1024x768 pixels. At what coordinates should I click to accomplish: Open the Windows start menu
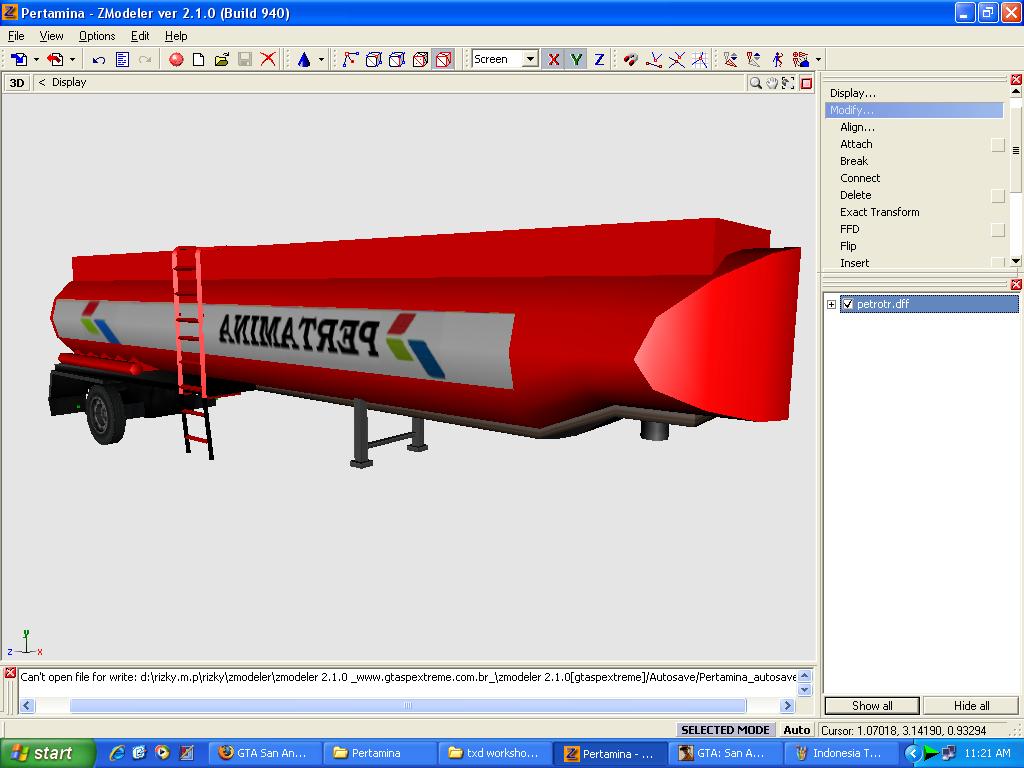tap(47, 753)
